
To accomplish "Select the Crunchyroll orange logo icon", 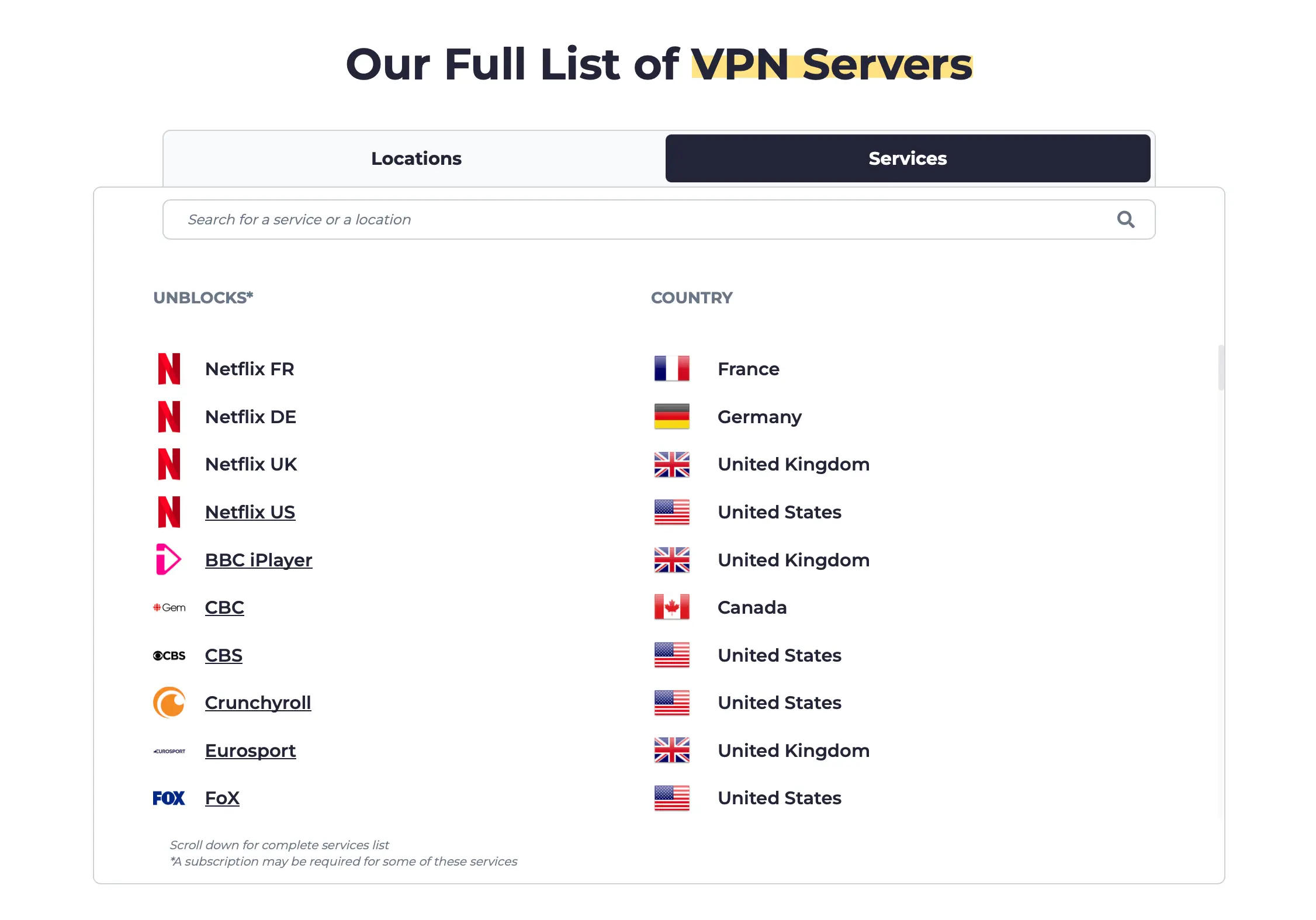I will pyautogui.click(x=169, y=702).
